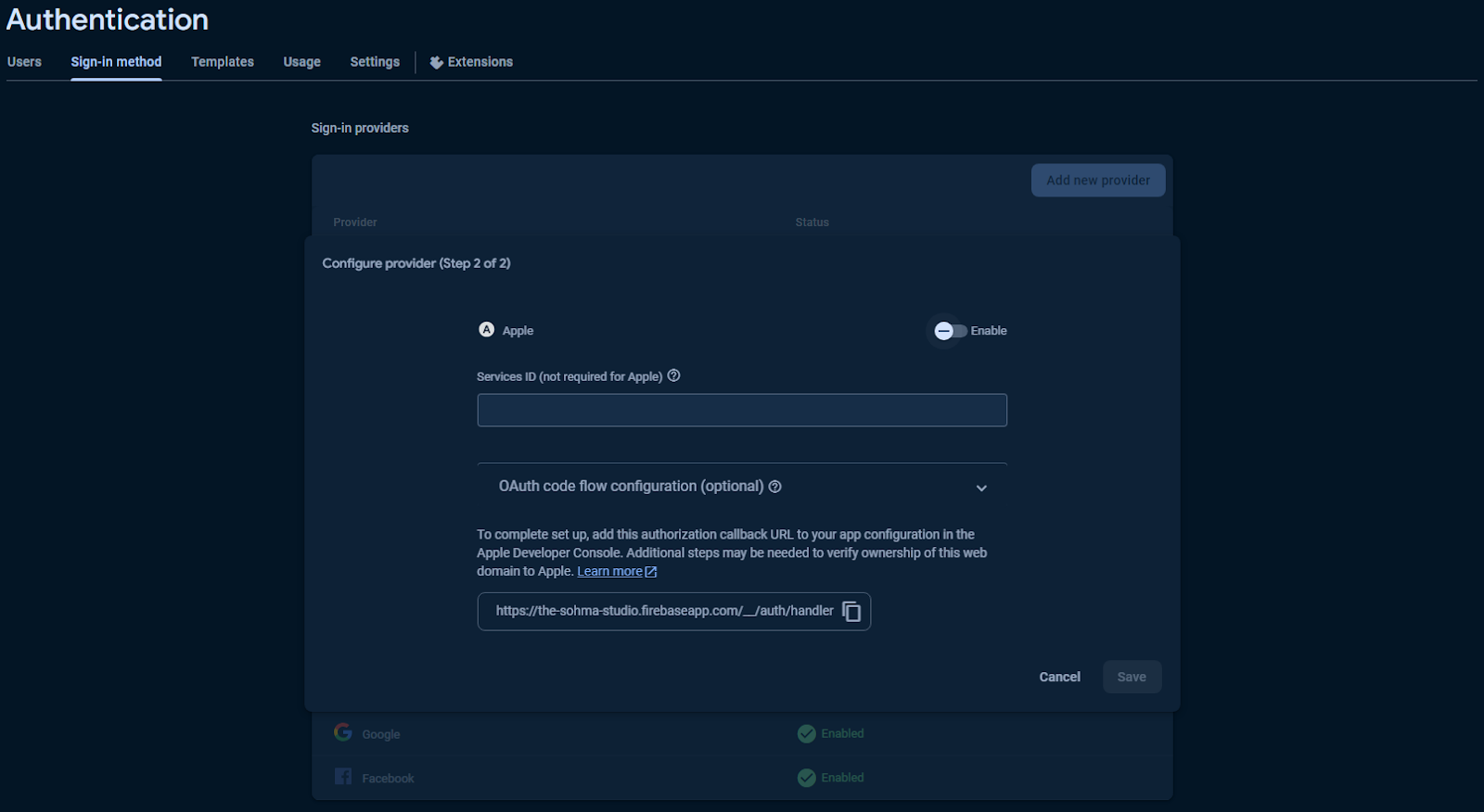Screen dimensions: 1484x812
Task: Click the Apple provider logo icon
Action: 486,330
